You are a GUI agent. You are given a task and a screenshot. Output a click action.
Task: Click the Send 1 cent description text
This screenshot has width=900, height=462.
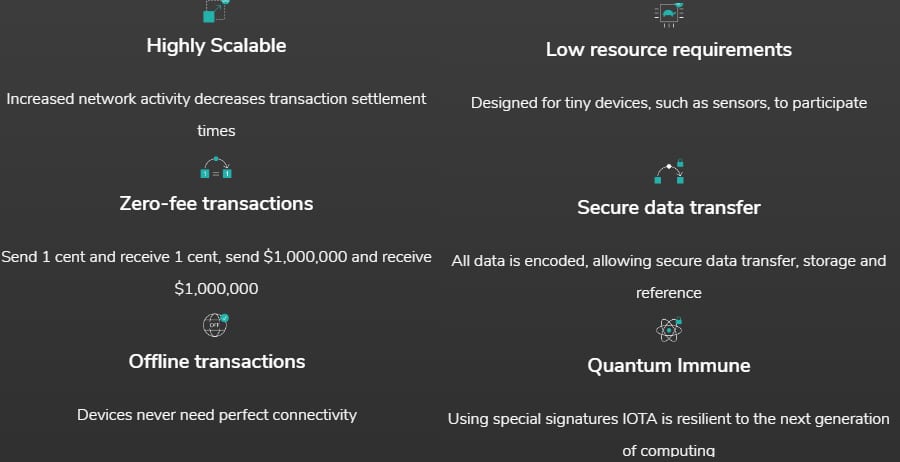click(x=216, y=257)
